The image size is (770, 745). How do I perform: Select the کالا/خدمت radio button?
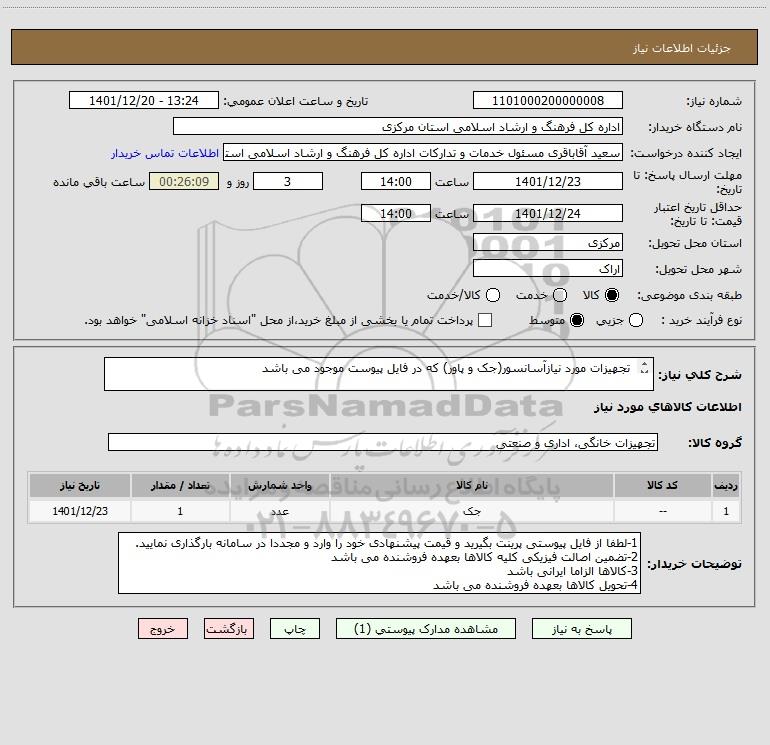click(493, 295)
